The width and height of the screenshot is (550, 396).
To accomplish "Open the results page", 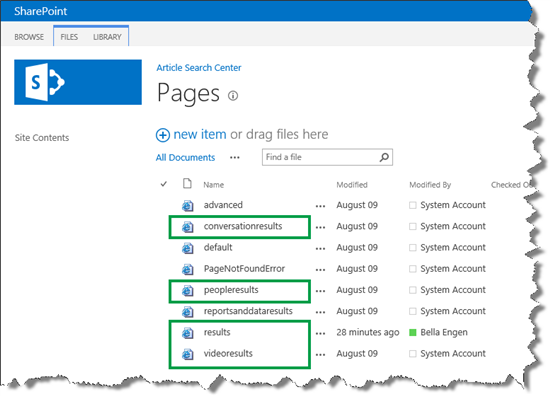I will coord(217,332).
